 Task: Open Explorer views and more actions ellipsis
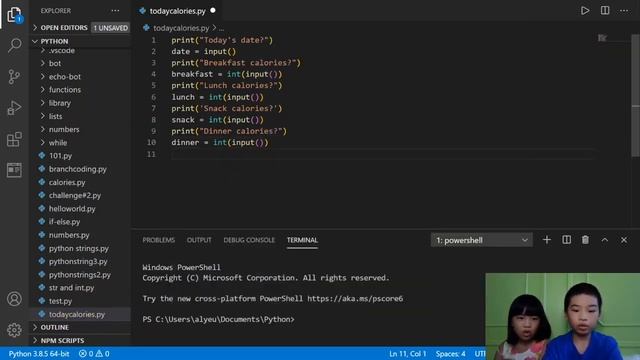[116, 11]
